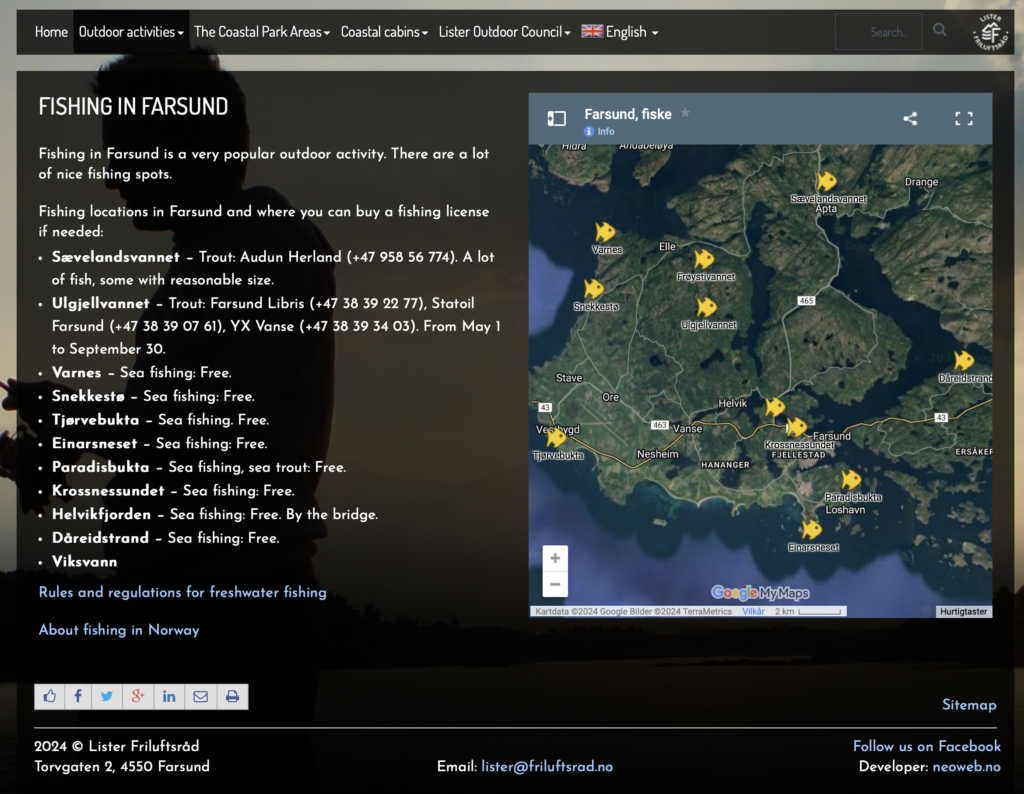Select the Frøystivannet fish marker
The height and width of the screenshot is (794, 1024).
(704, 259)
